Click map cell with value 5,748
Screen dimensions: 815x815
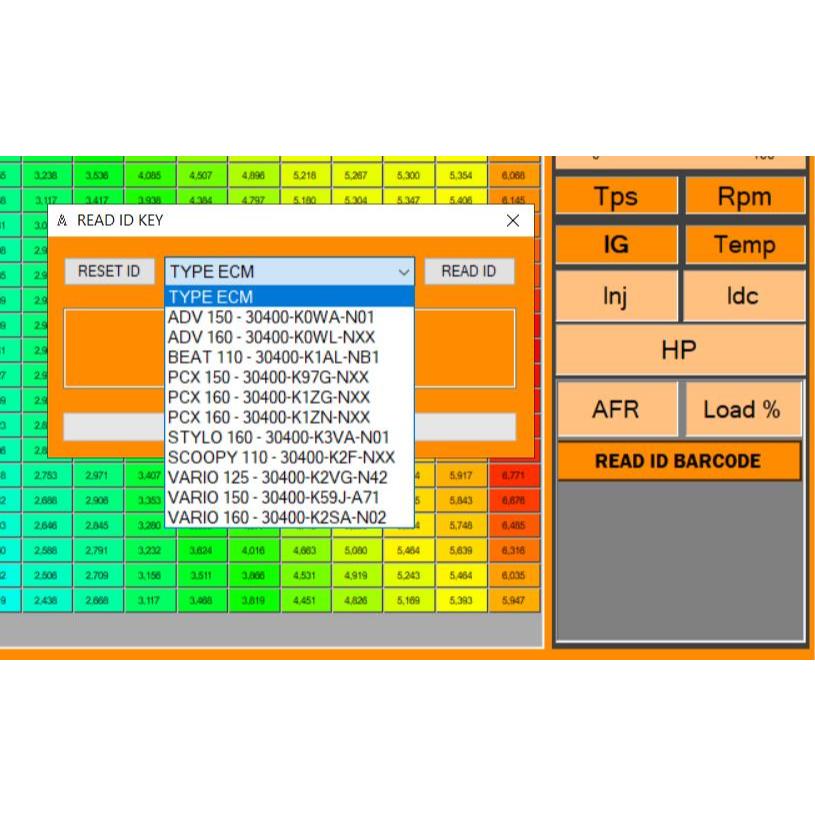[x=461, y=525]
